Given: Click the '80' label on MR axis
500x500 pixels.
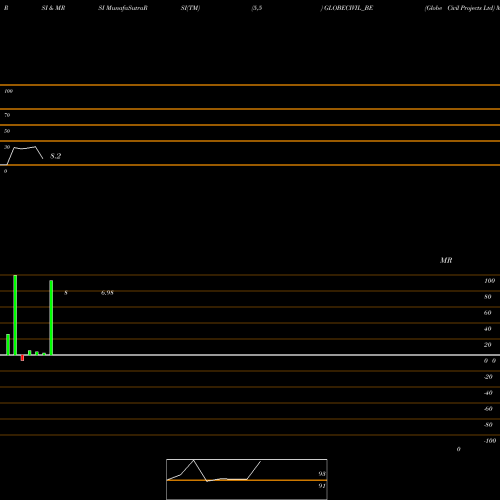Looking at the screenshot, I should click(488, 297).
